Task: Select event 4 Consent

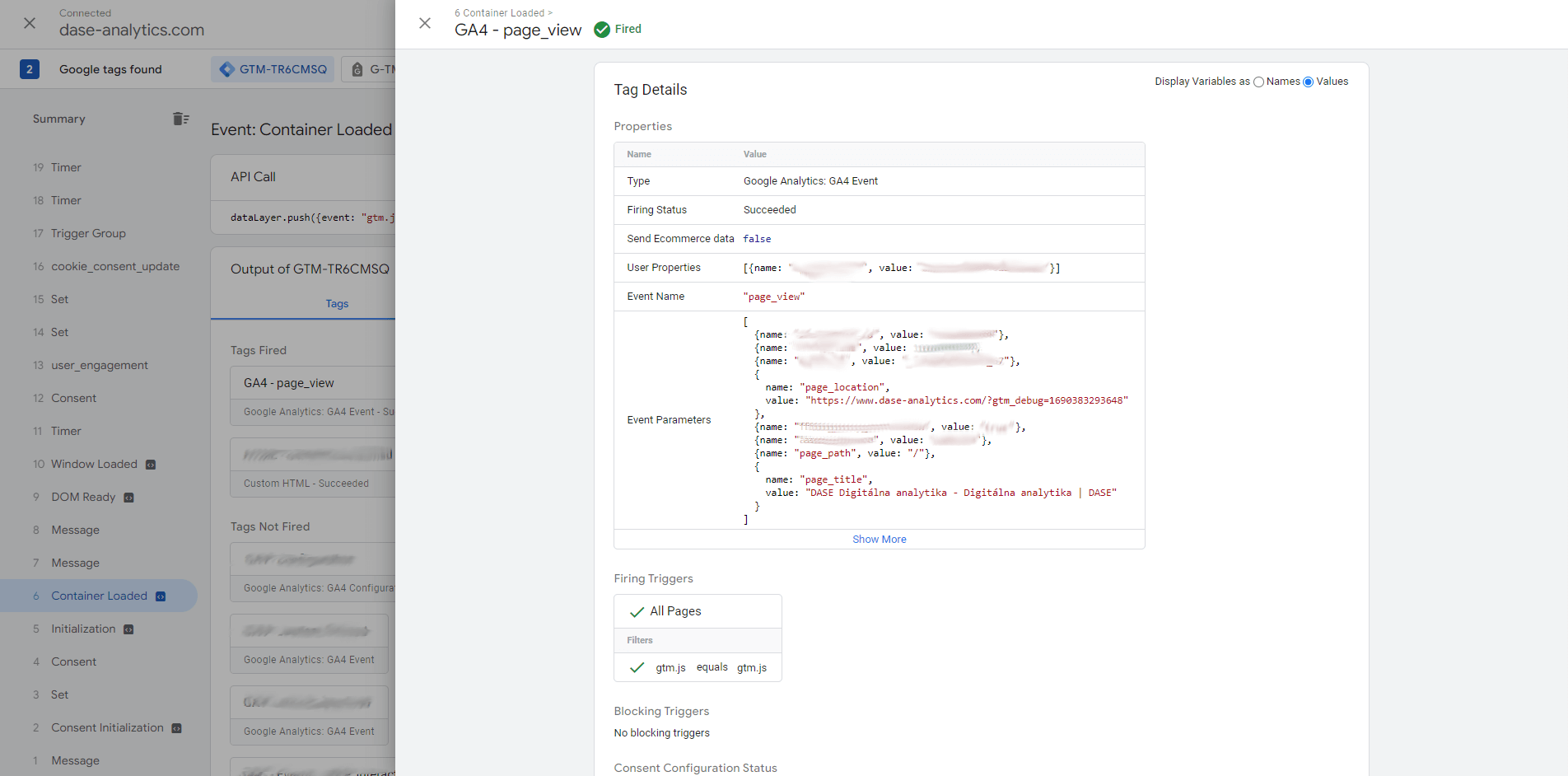Action: (x=99, y=661)
